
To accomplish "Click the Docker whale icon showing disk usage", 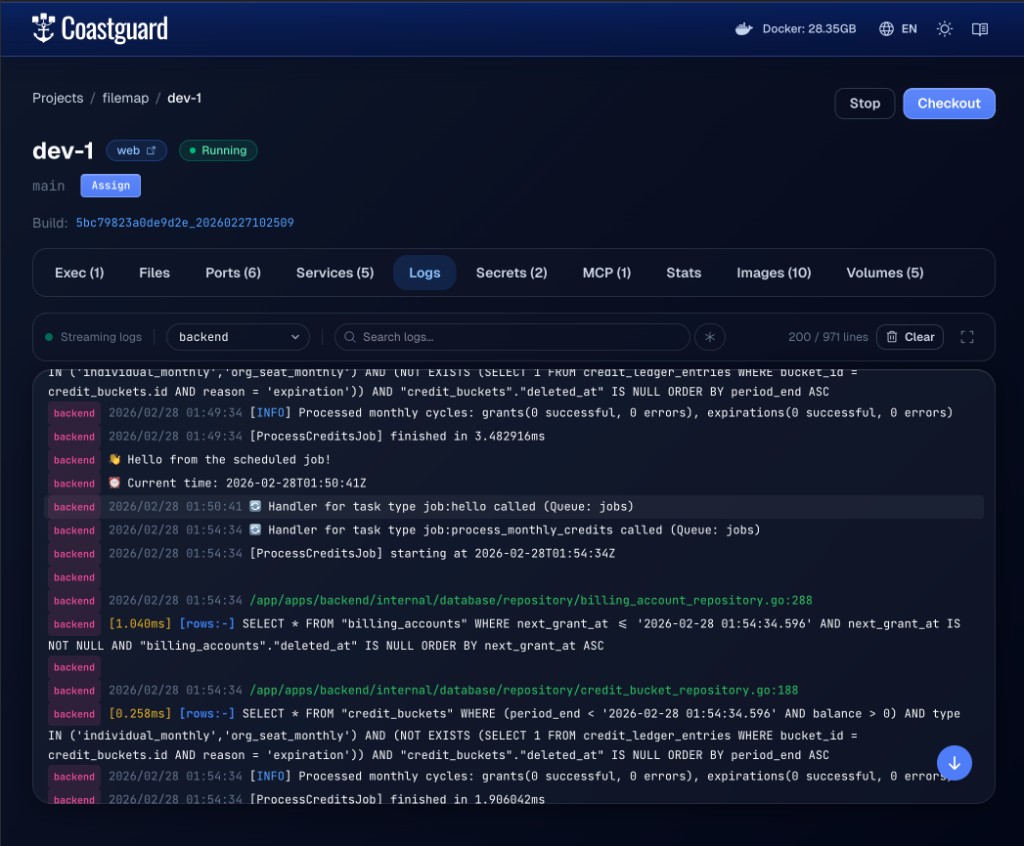I will [744, 29].
